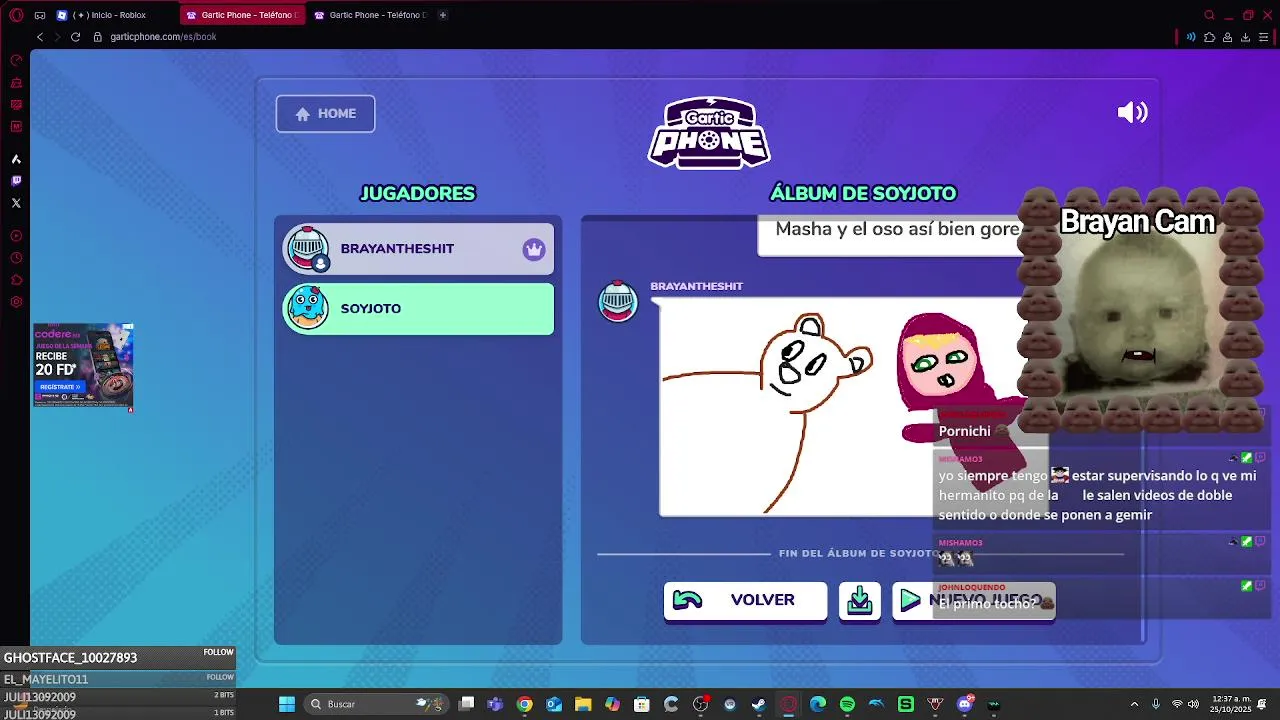Open the Inicio - Roblox browser tab
Viewport: 1280px width, 720px height.
110,15
